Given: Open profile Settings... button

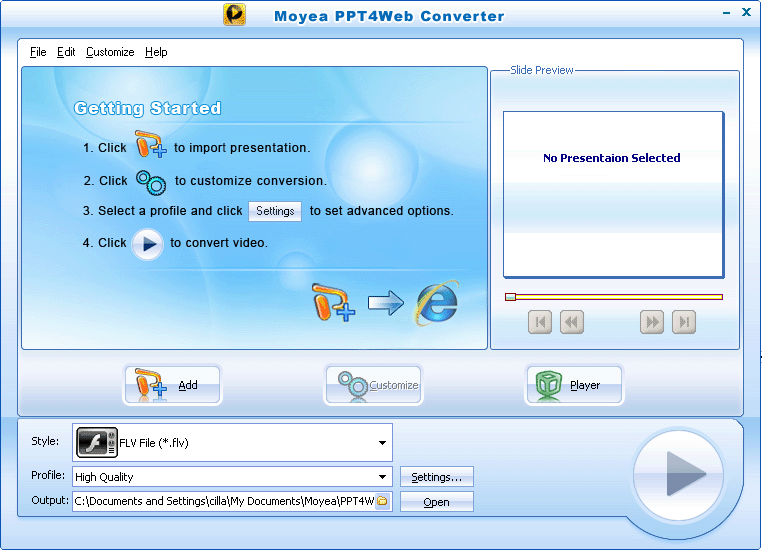Looking at the screenshot, I should (436, 477).
